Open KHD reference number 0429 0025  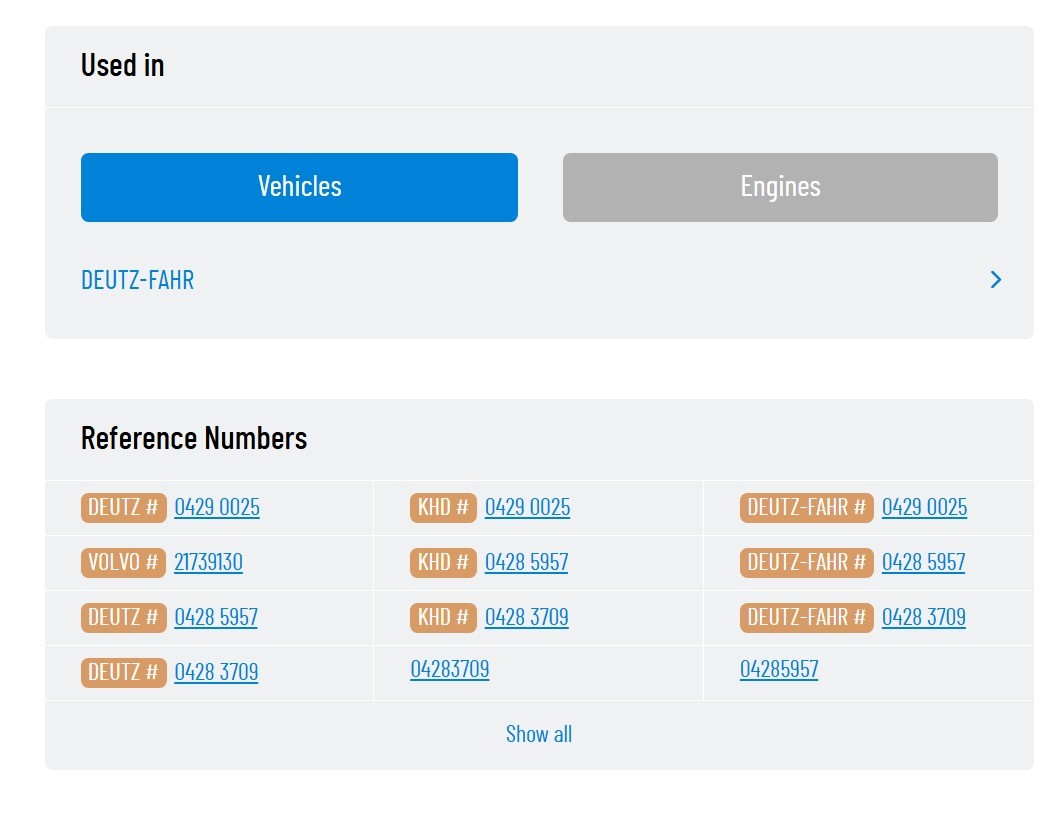click(527, 507)
